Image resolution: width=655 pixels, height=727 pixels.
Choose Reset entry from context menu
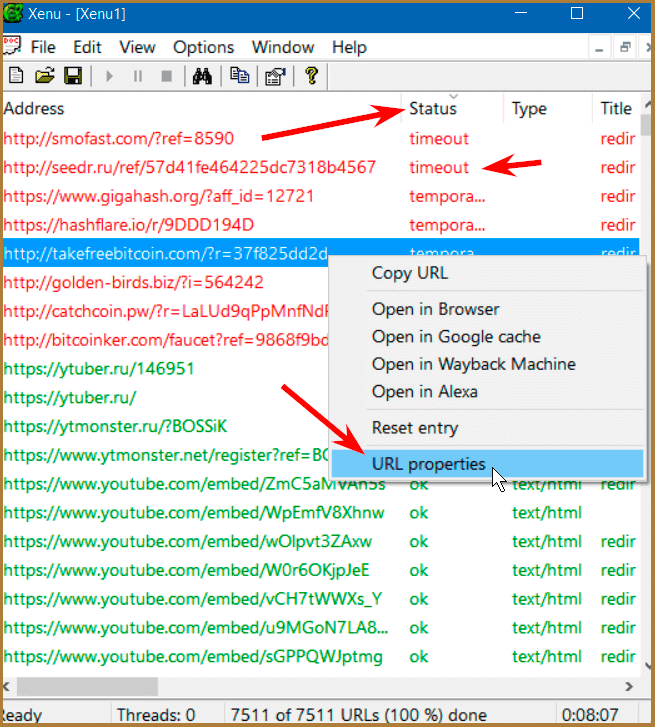pyautogui.click(x=487, y=428)
